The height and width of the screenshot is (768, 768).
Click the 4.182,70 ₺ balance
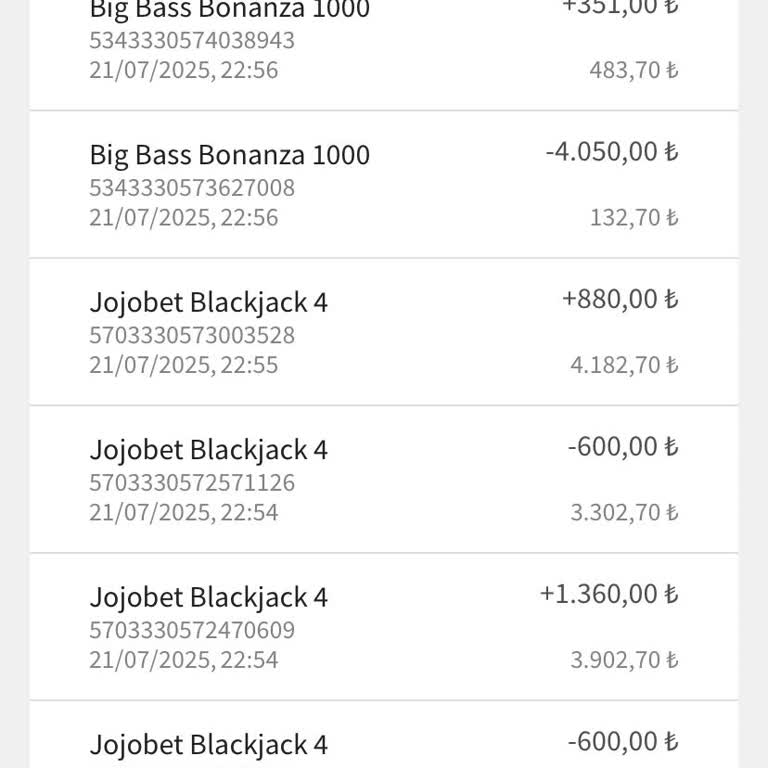[624, 365]
